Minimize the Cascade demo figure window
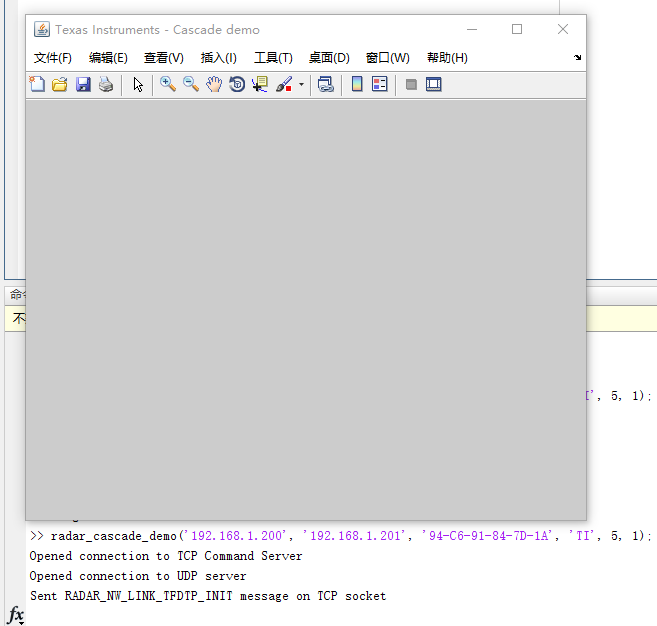 pyautogui.click(x=472, y=29)
